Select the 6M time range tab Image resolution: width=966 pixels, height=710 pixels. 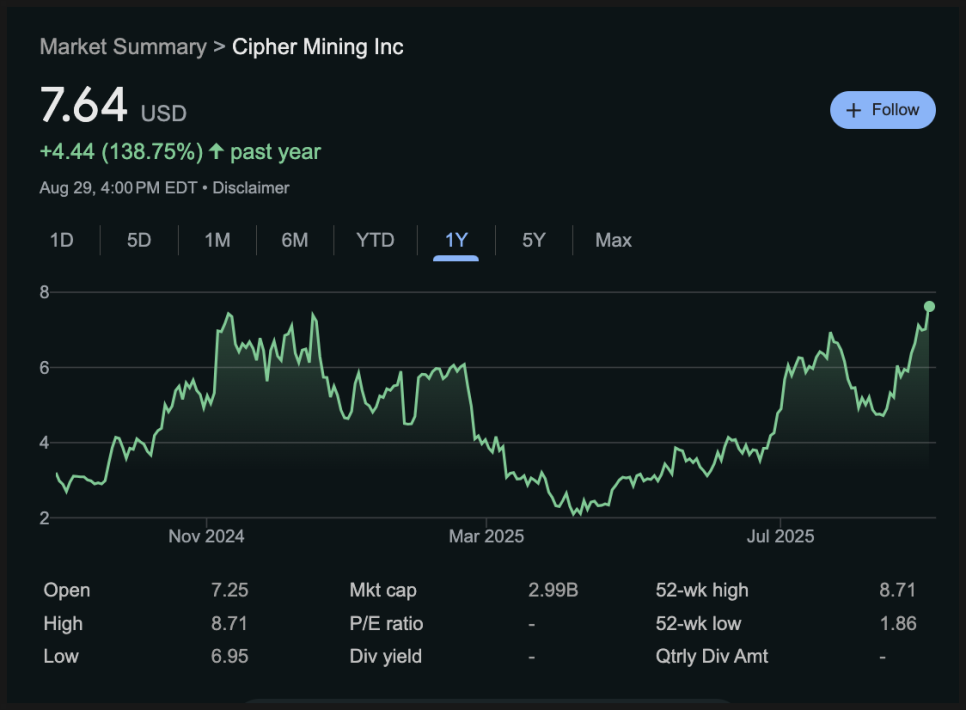[294, 240]
